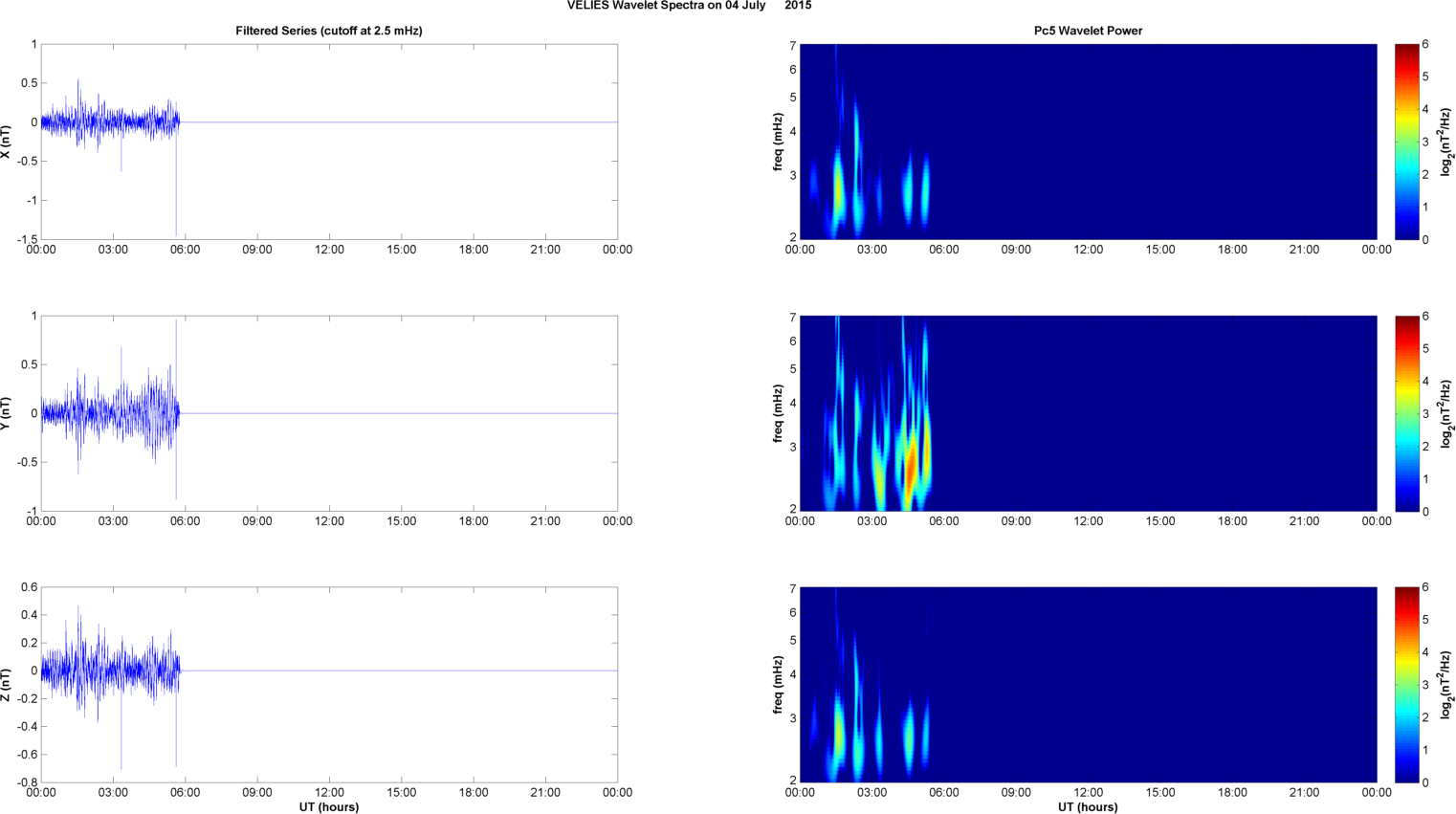Click the "03:00" tick under the Z wavelet spectrogram

click(871, 792)
